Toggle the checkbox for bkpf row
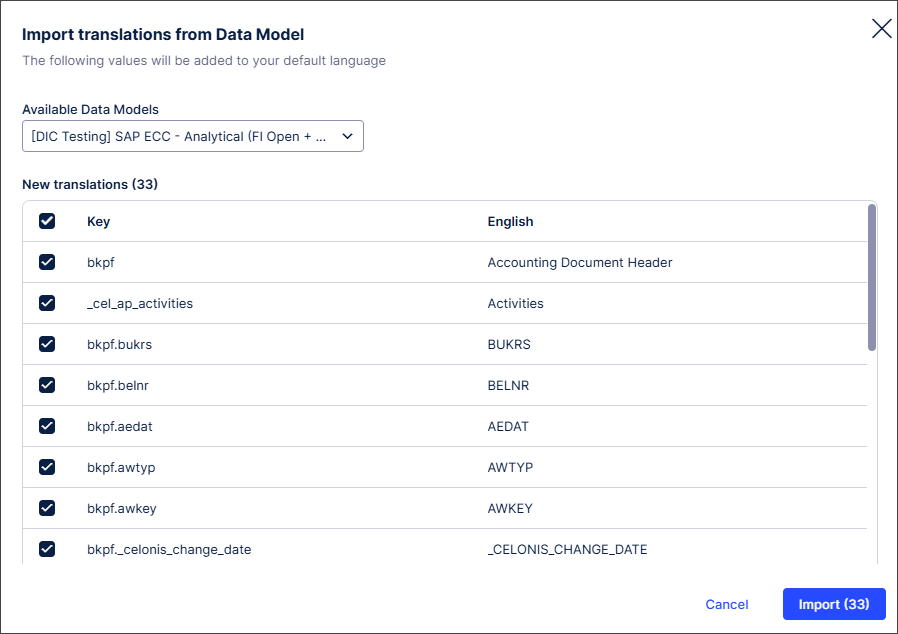This screenshot has width=898, height=634. (x=47, y=262)
